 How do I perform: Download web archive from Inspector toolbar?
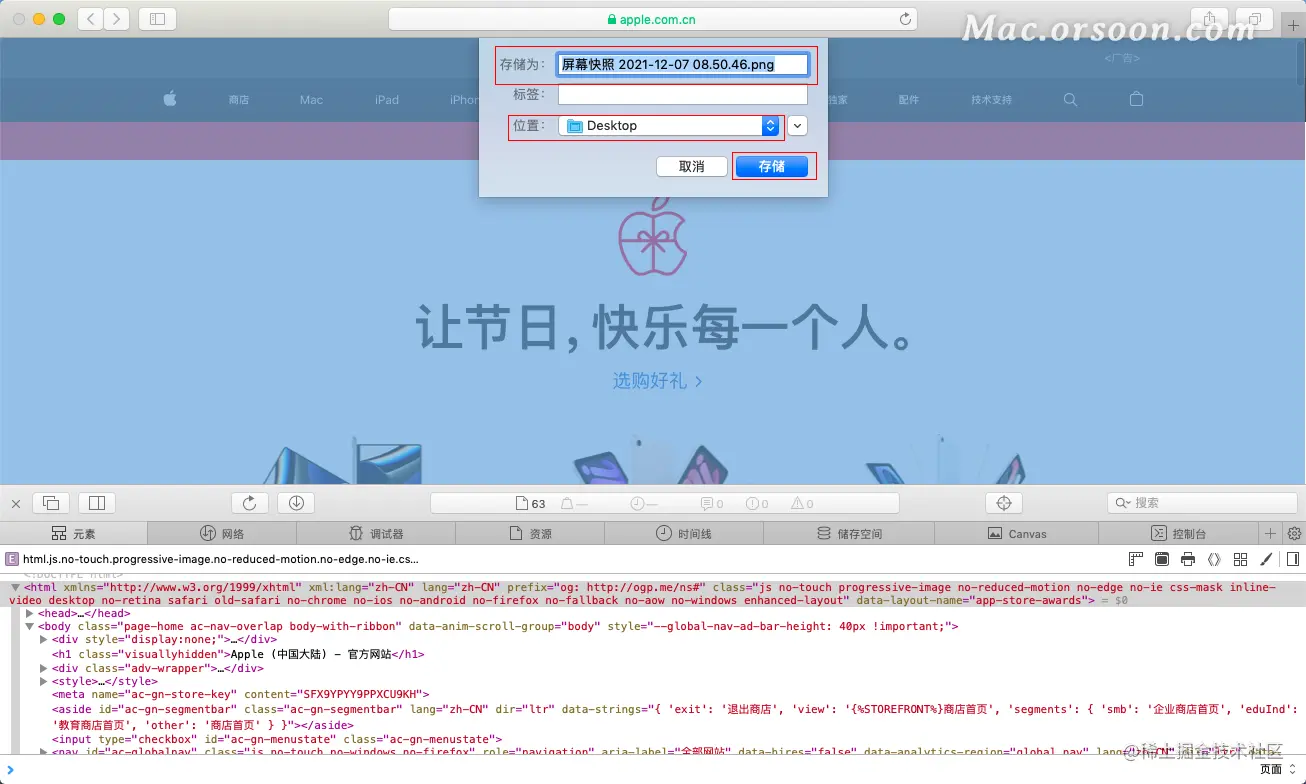[x=297, y=503]
